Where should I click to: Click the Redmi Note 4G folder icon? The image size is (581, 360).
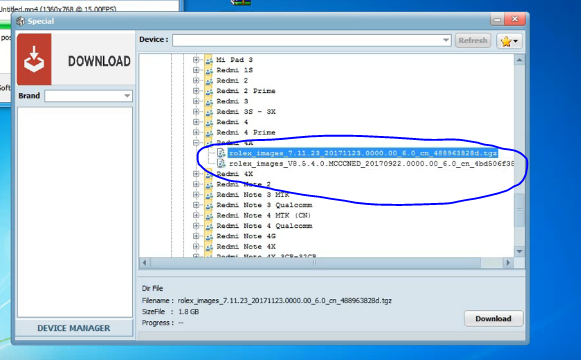[209, 236]
